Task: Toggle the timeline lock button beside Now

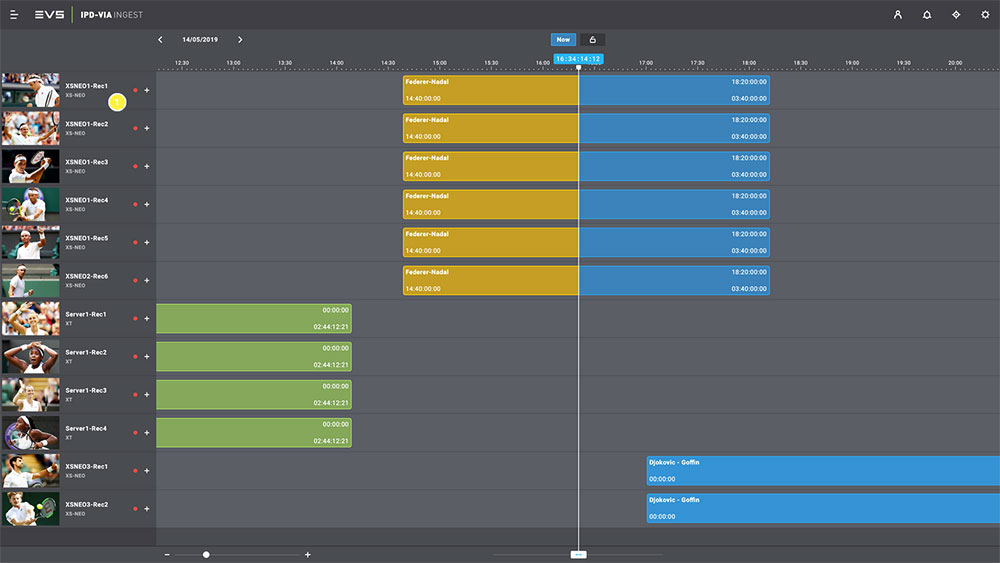Action: click(592, 40)
